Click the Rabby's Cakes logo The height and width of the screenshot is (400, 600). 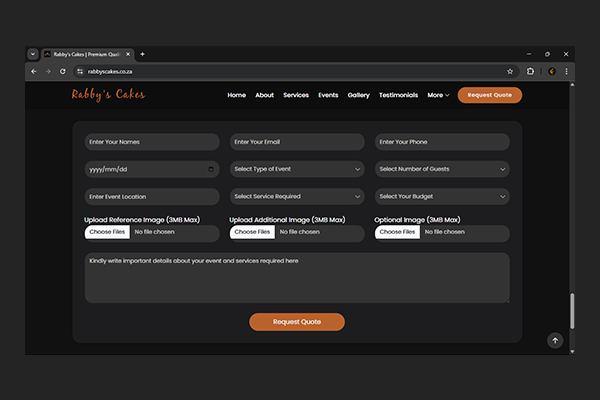coord(108,95)
